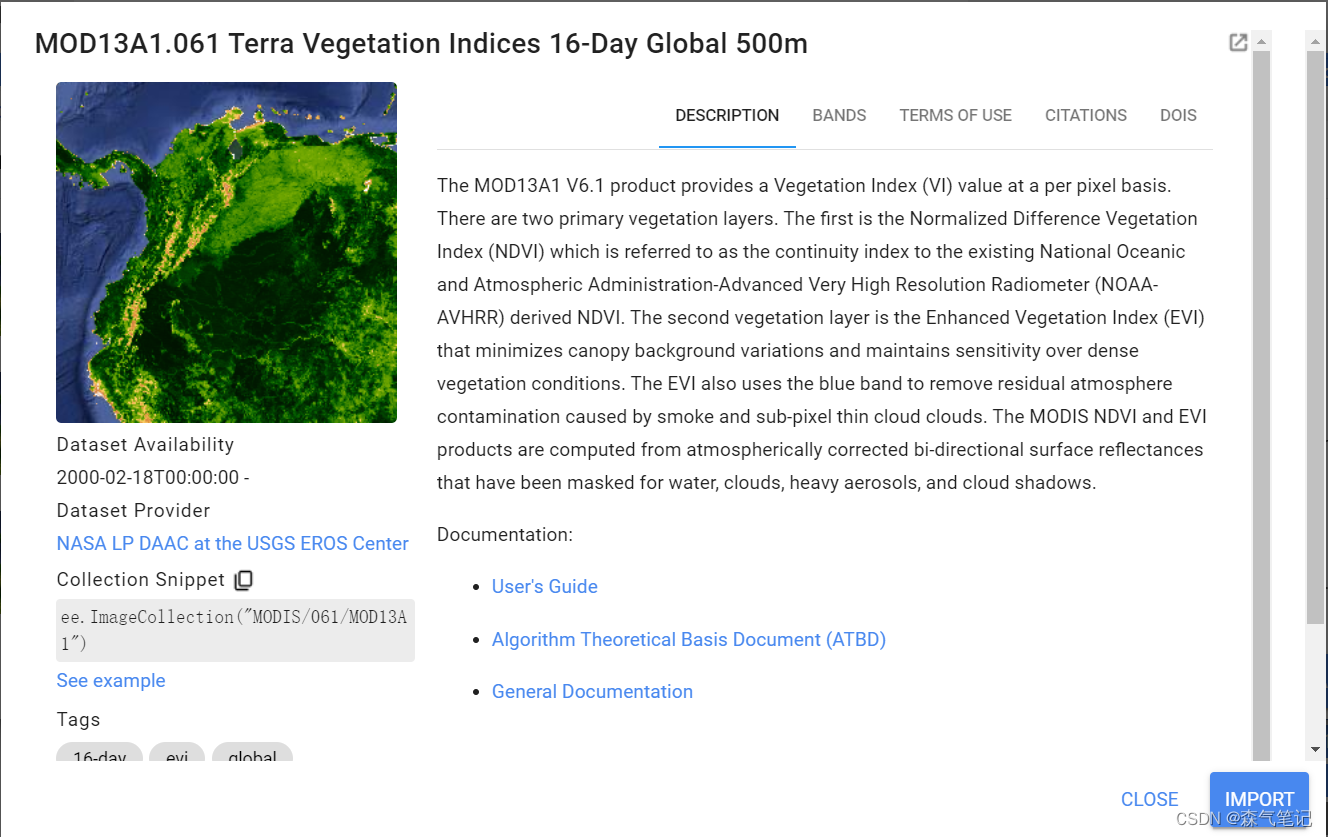
Task: Click the IMPORT button
Action: tap(1259, 798)
